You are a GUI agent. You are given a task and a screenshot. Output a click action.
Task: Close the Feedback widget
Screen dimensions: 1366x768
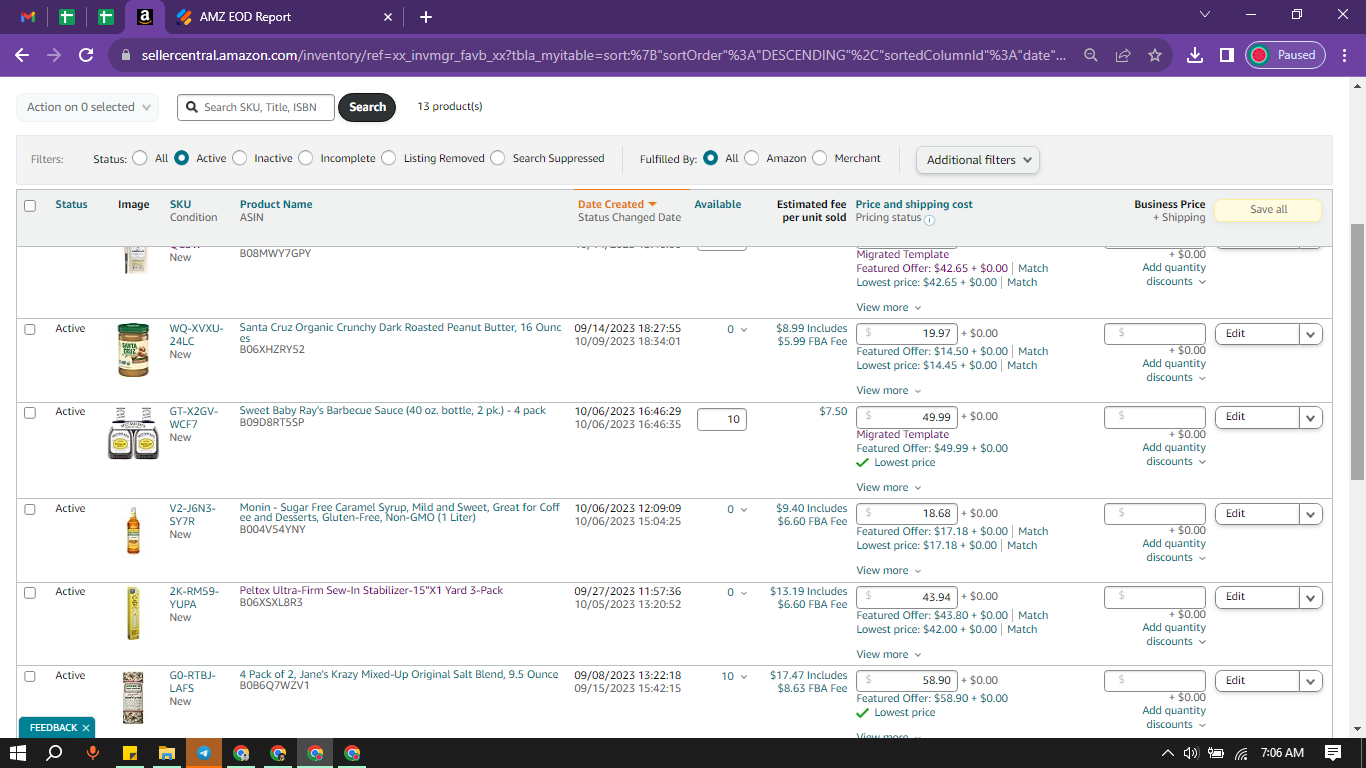point(86,728)
